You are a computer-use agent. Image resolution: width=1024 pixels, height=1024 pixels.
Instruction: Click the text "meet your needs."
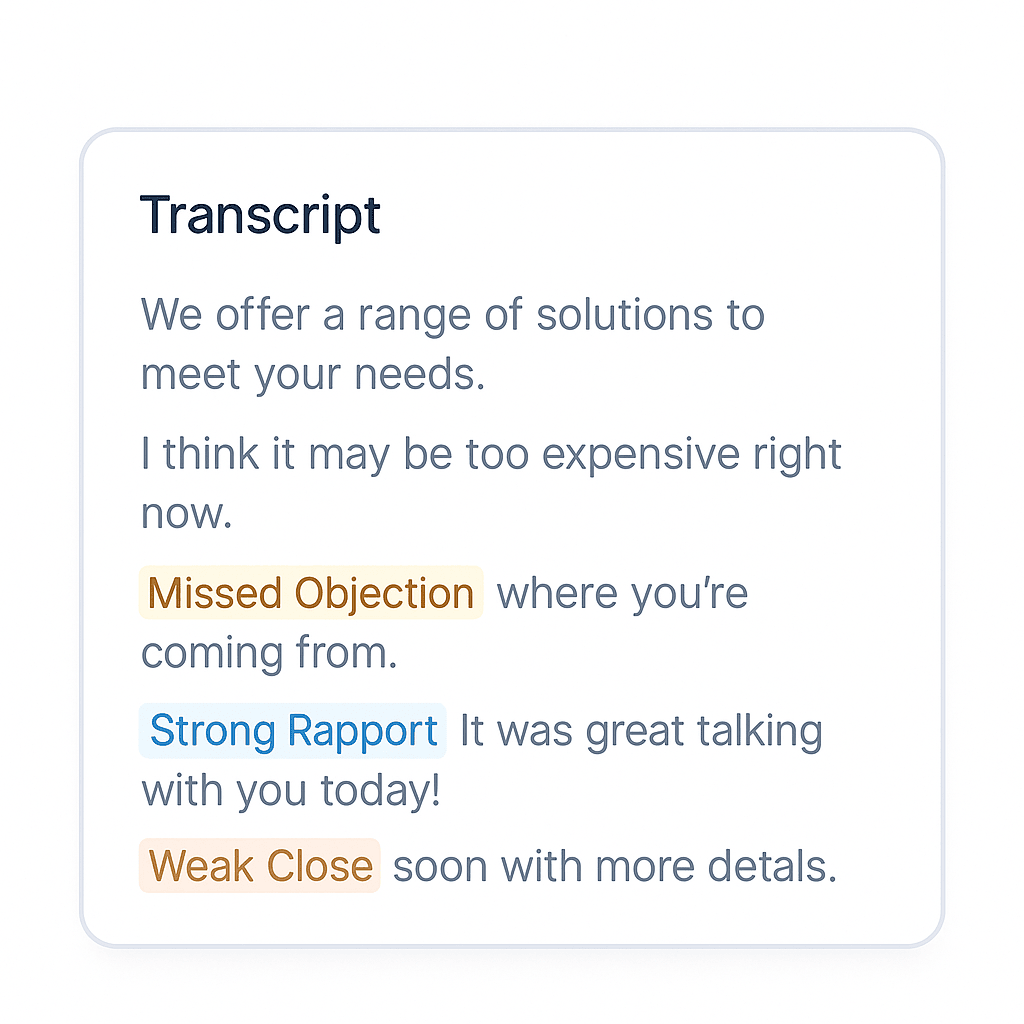pos(312,376)
